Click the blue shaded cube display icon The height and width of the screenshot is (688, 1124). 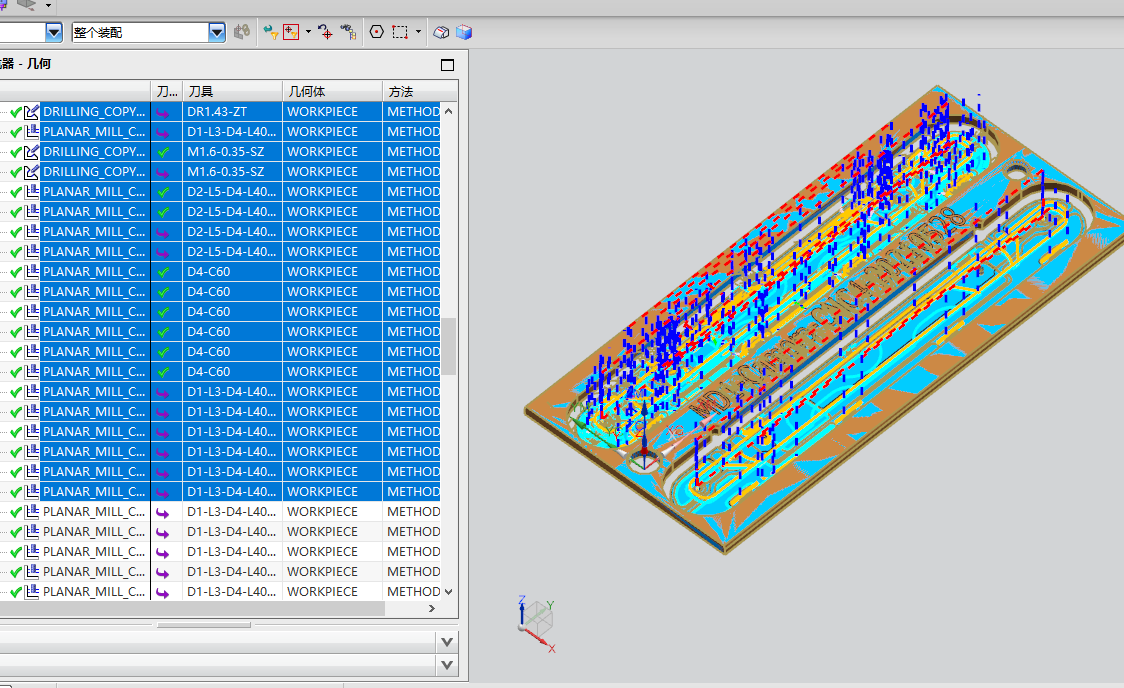click(463, 32)
